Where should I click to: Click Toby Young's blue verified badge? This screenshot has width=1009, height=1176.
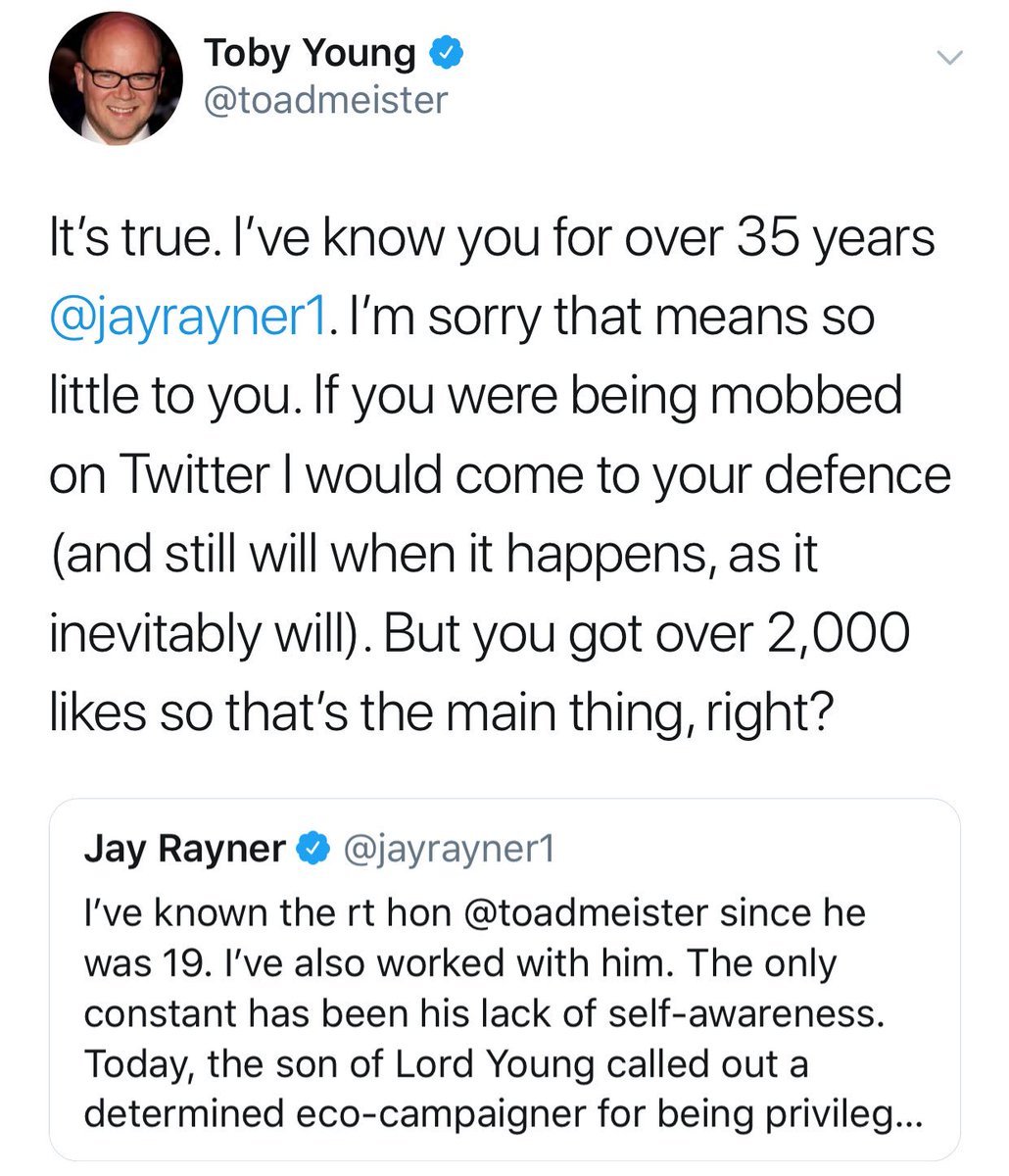click(x=443, y=54)
